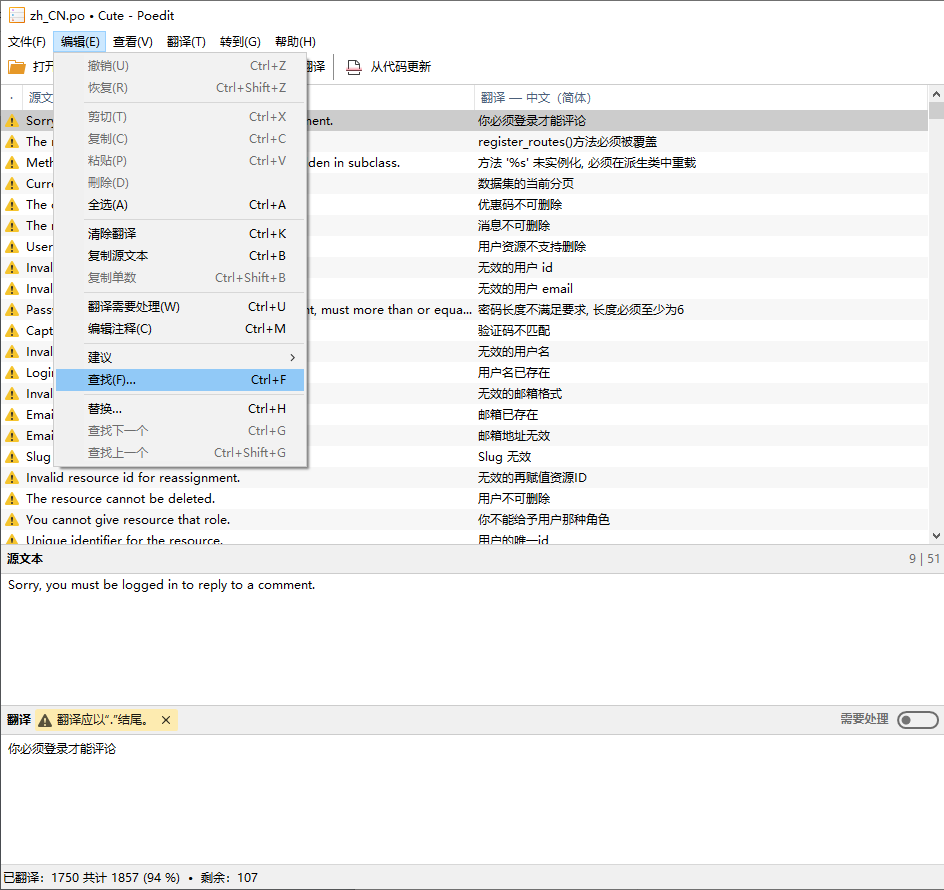Click the open-folder icon in the toolbar

coord(17,67)
